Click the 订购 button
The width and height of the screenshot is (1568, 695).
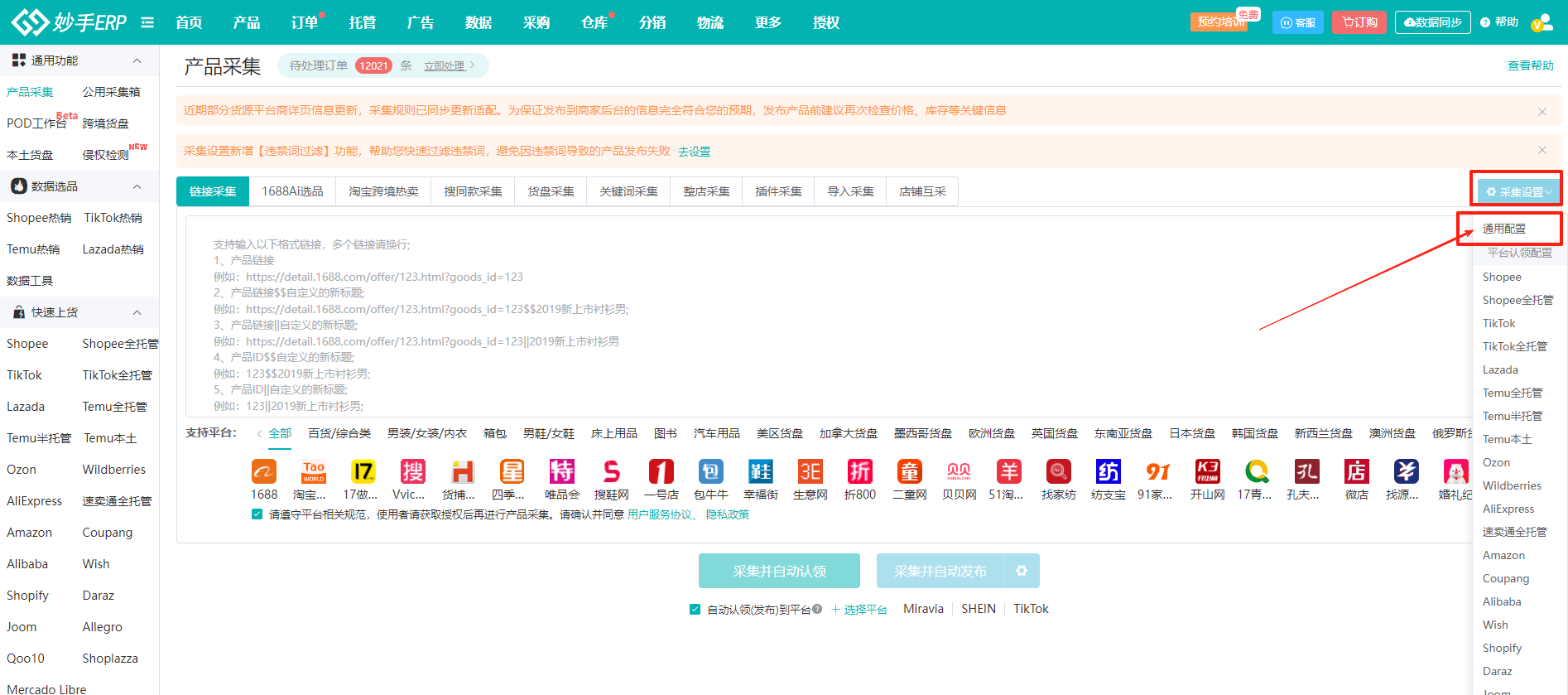pyautogui.click(x=1359, y=22)
